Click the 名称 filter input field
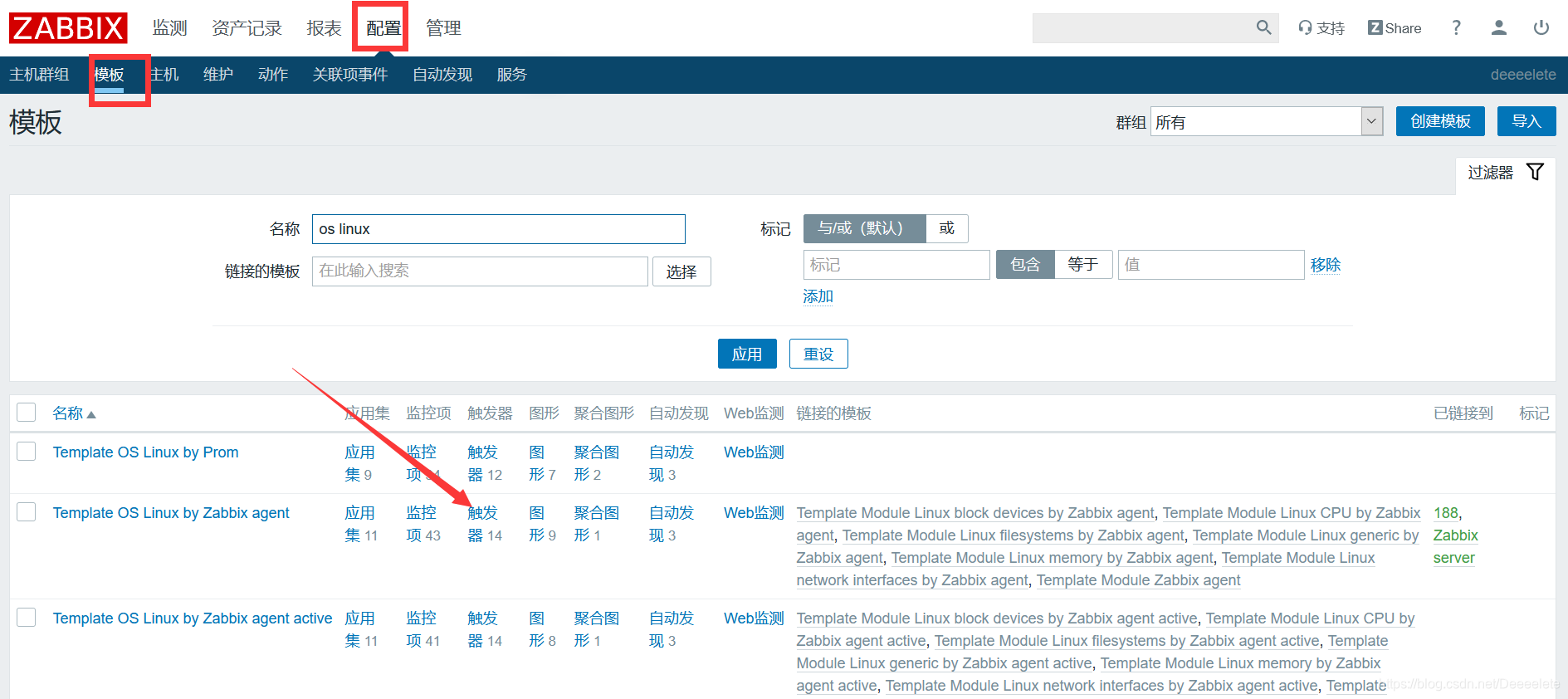 [x=499, y=229]
